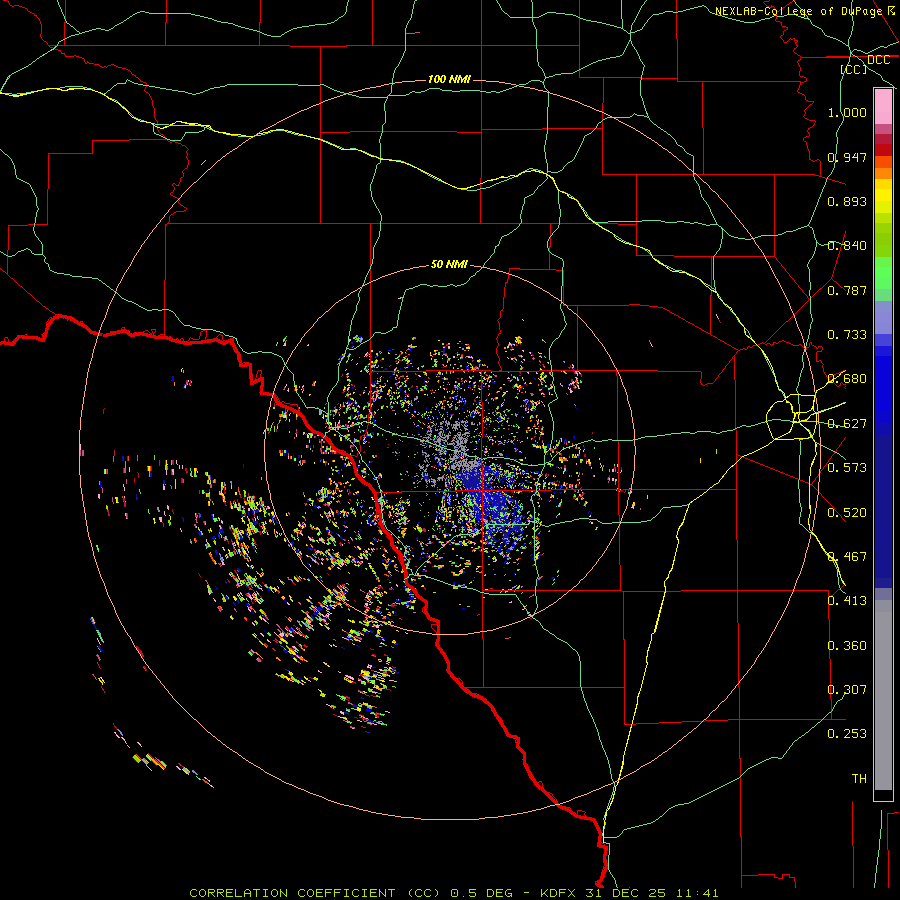Screen dimensions: 900x900
Task: Select the "0.413" scale value
Action: 847,601
